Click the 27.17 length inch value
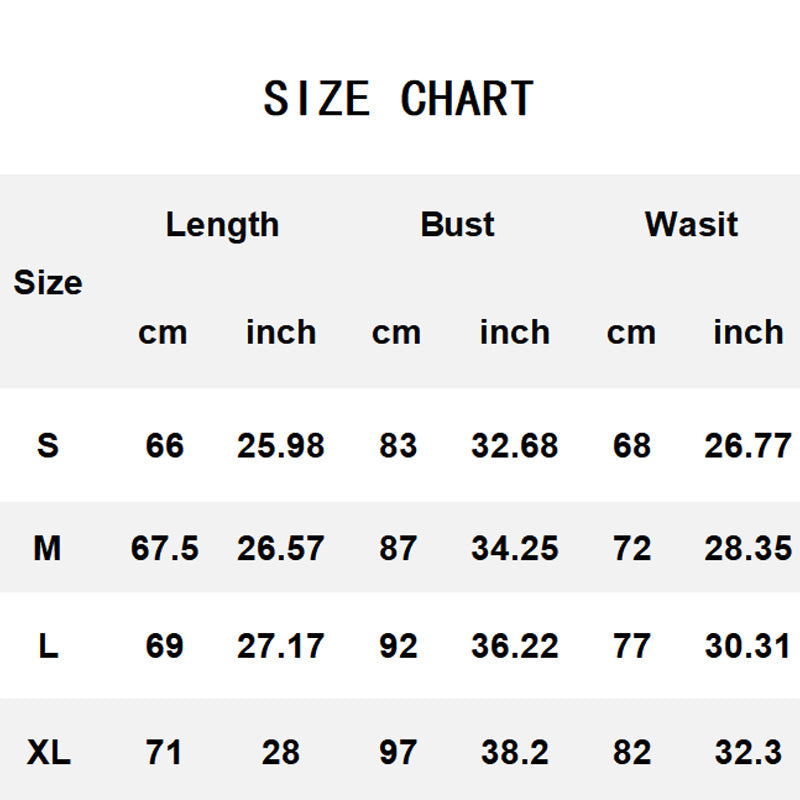The image size is (800, 800). 280,646
